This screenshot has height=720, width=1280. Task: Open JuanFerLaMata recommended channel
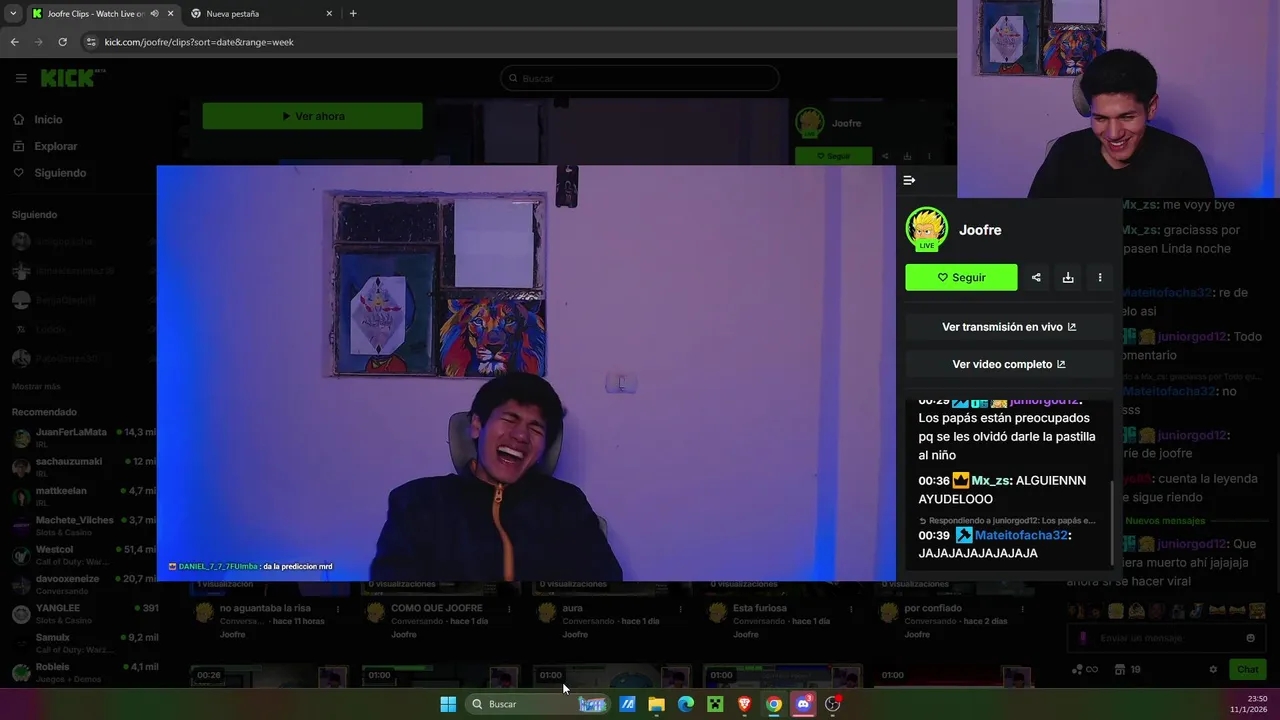tap(84, 437)
